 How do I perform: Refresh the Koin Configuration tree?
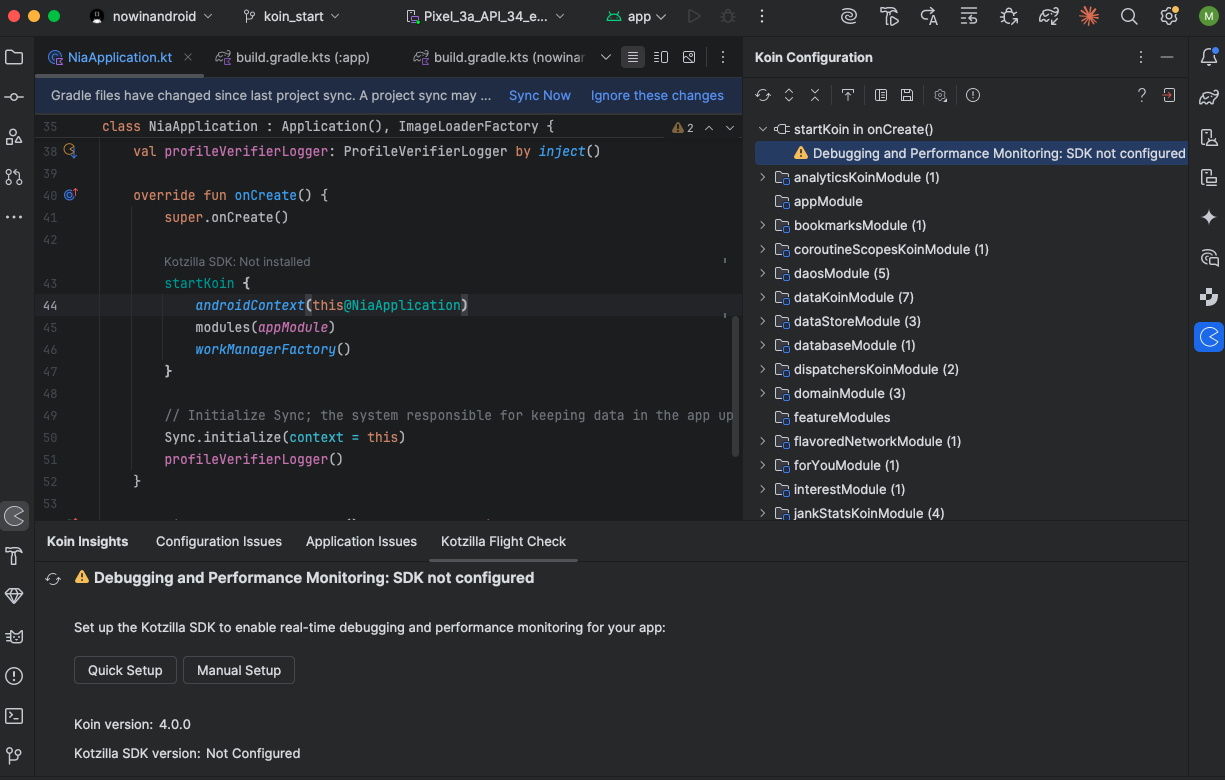[x=763, y=95]
